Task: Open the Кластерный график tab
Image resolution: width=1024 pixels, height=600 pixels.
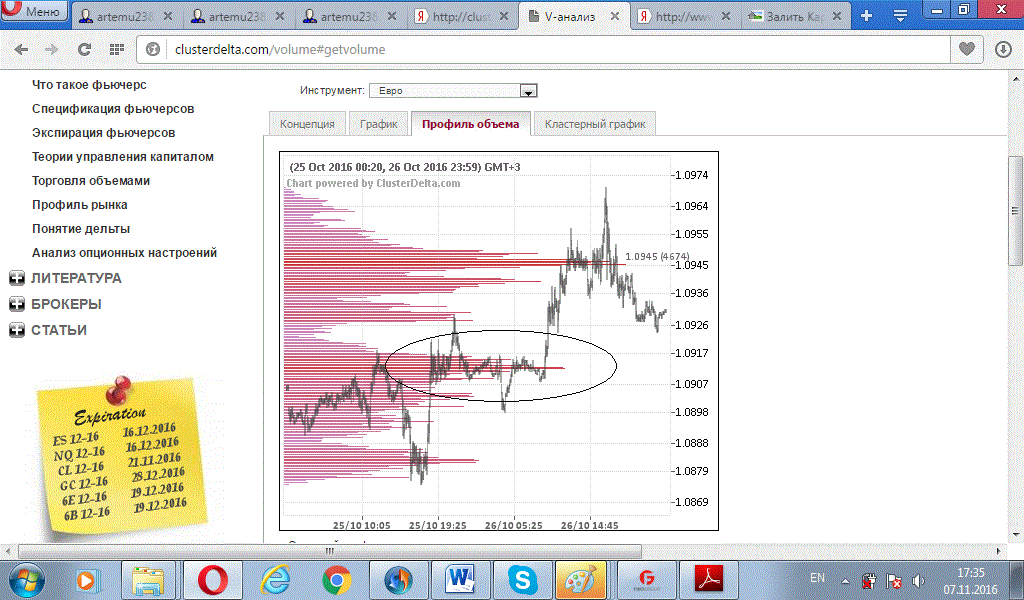Action: click(595, 124)
